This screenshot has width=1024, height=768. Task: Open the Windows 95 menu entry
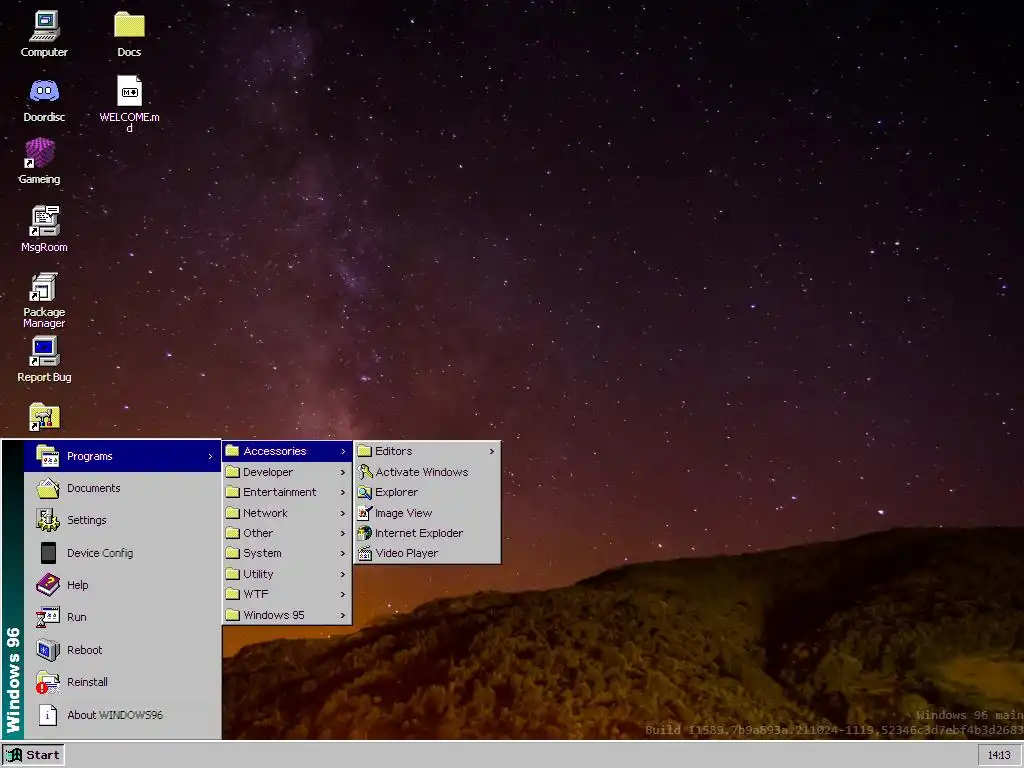click(287, 615)
